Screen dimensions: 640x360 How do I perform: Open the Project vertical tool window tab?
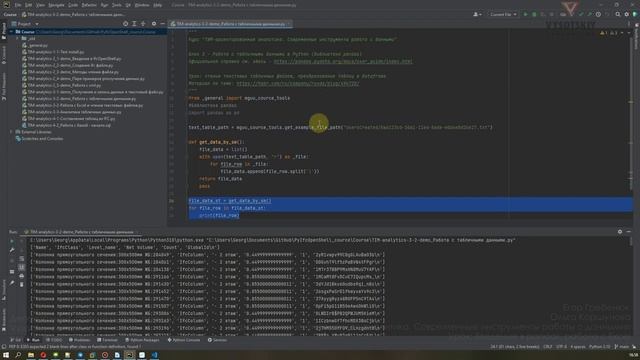point(4,31)
